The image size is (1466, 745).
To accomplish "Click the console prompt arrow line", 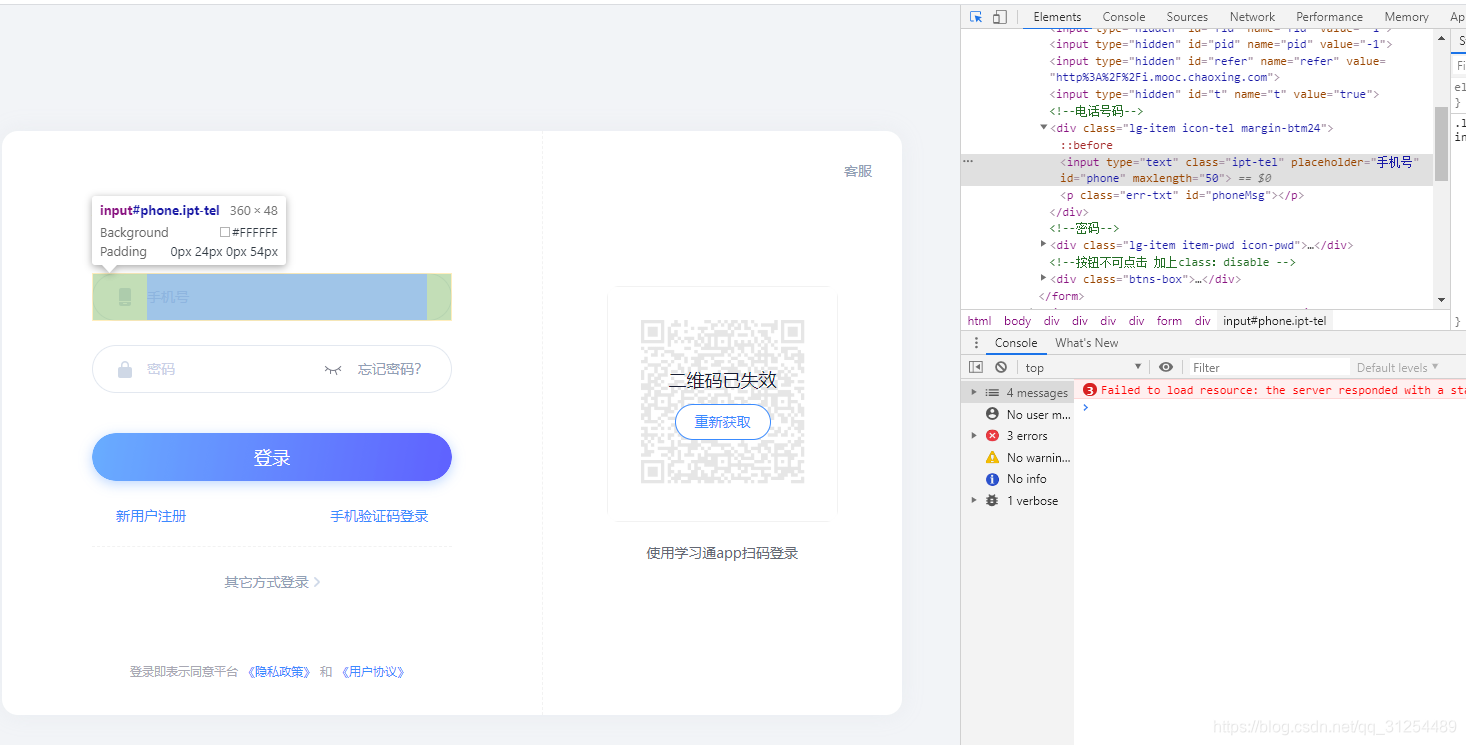I will point(1087,407).
